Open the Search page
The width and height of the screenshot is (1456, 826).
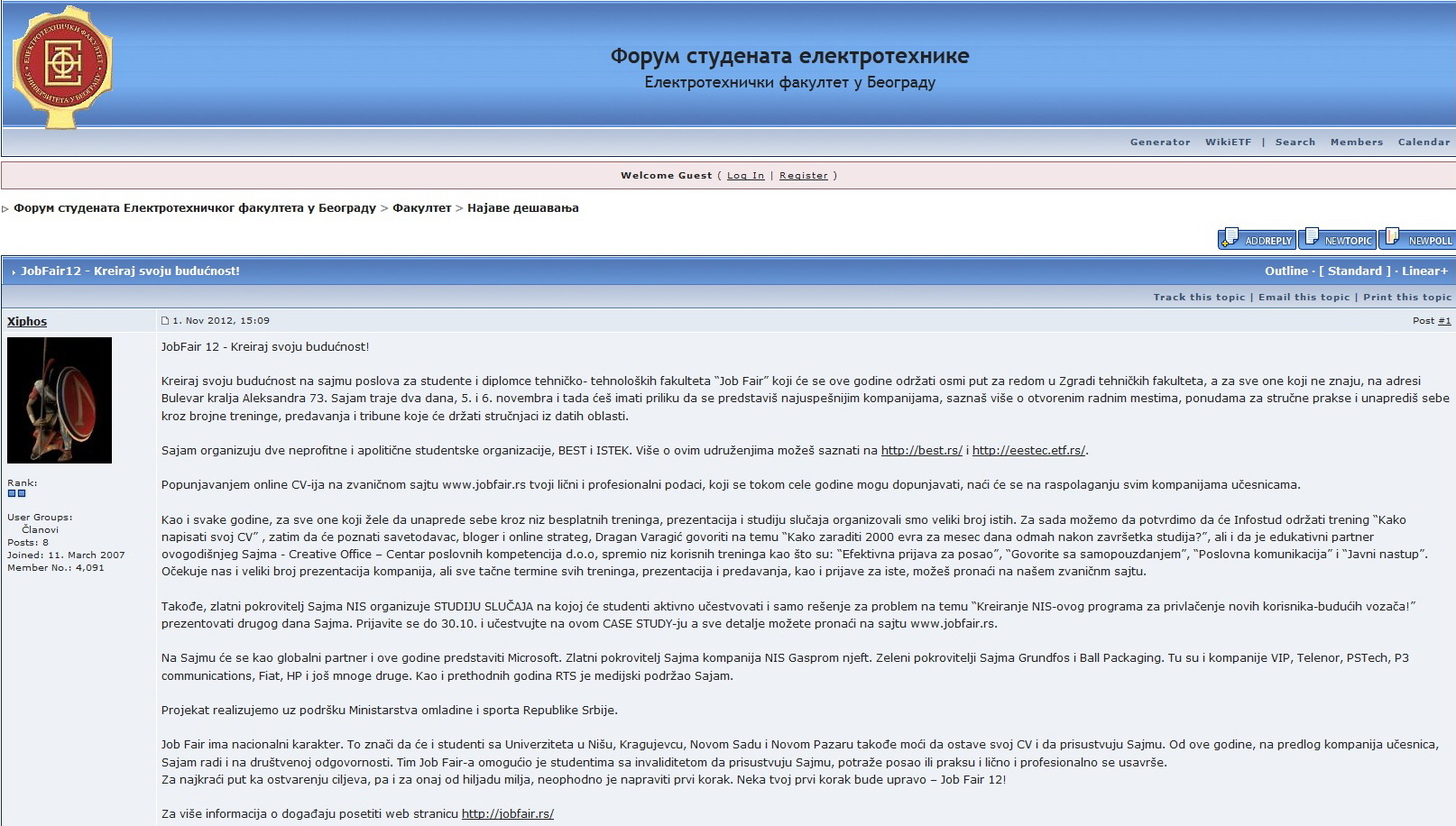click(1295, 142)
